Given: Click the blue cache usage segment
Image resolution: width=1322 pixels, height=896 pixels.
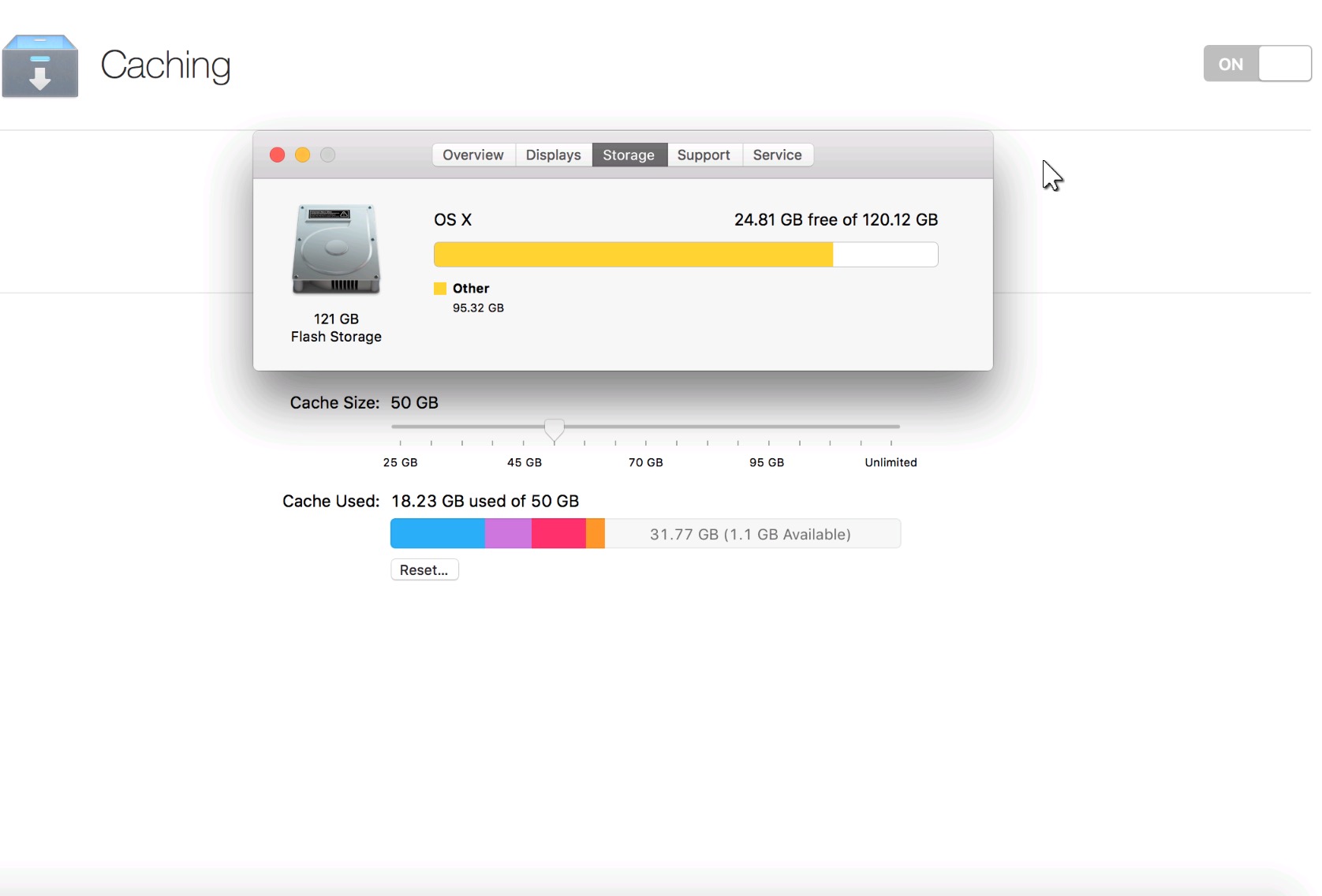Looking at the screenshot, I should pyautogui.click(x=438, y=534).
